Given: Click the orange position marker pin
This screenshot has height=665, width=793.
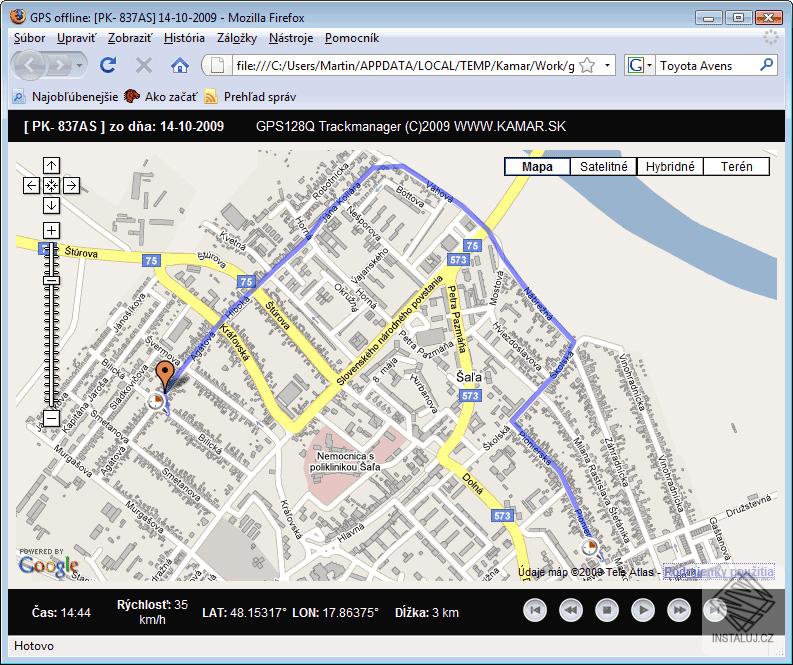Looking at the screenshot, I should (x=164, y=374).
